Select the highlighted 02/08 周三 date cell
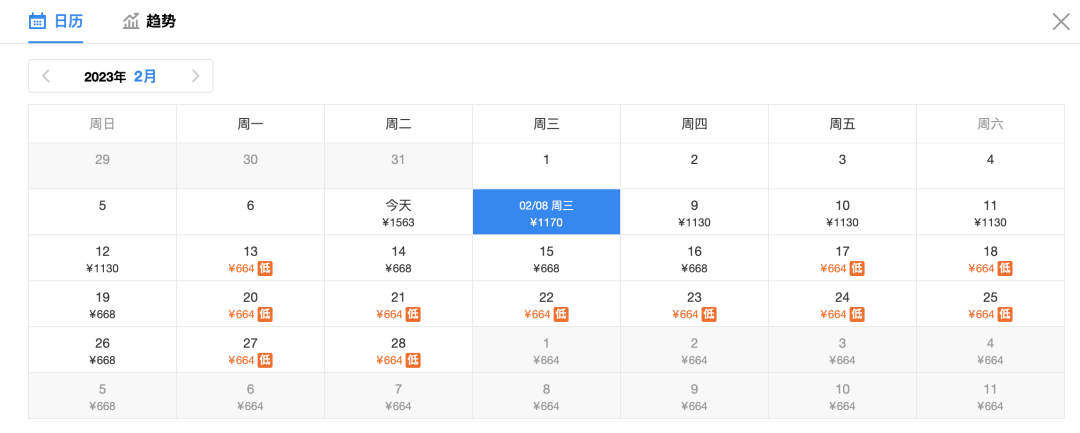1080x433 pixels. 546,212
